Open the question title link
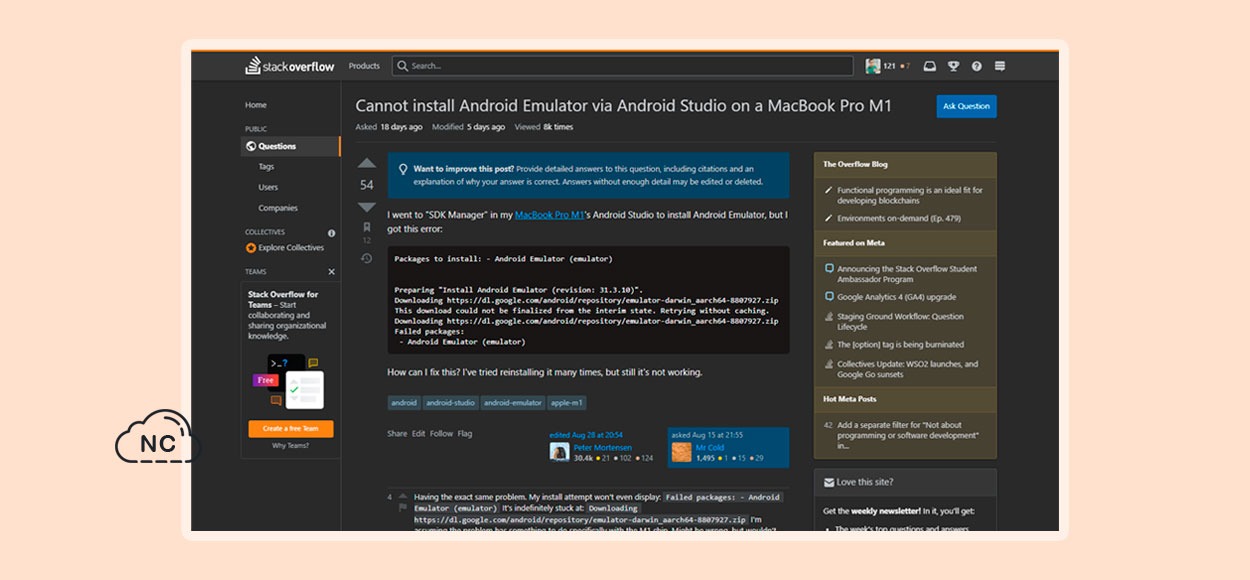This screenshot has height=580, width=1250. (623, 105)
